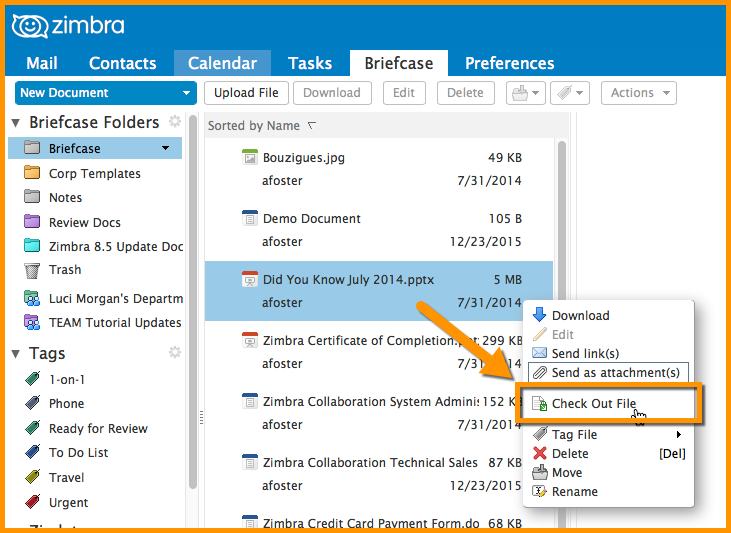Screen dimensions: 731x533
Task: Open the Tags gear options
Action: click(175, 352)
